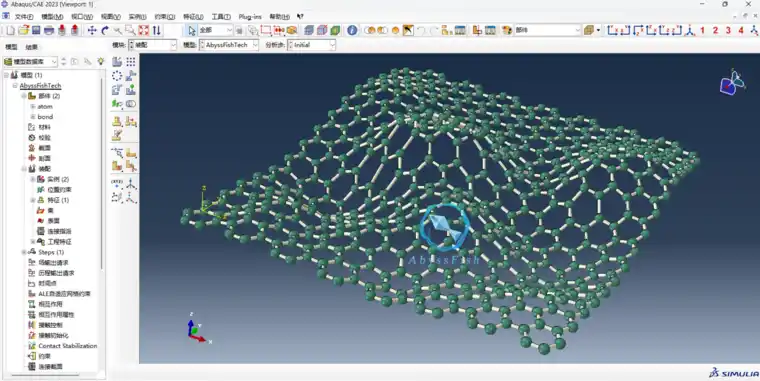Viewport: 760px width, 381px height.
Task: Activate the selection arrow tool
Action: (x=191, y=31)
